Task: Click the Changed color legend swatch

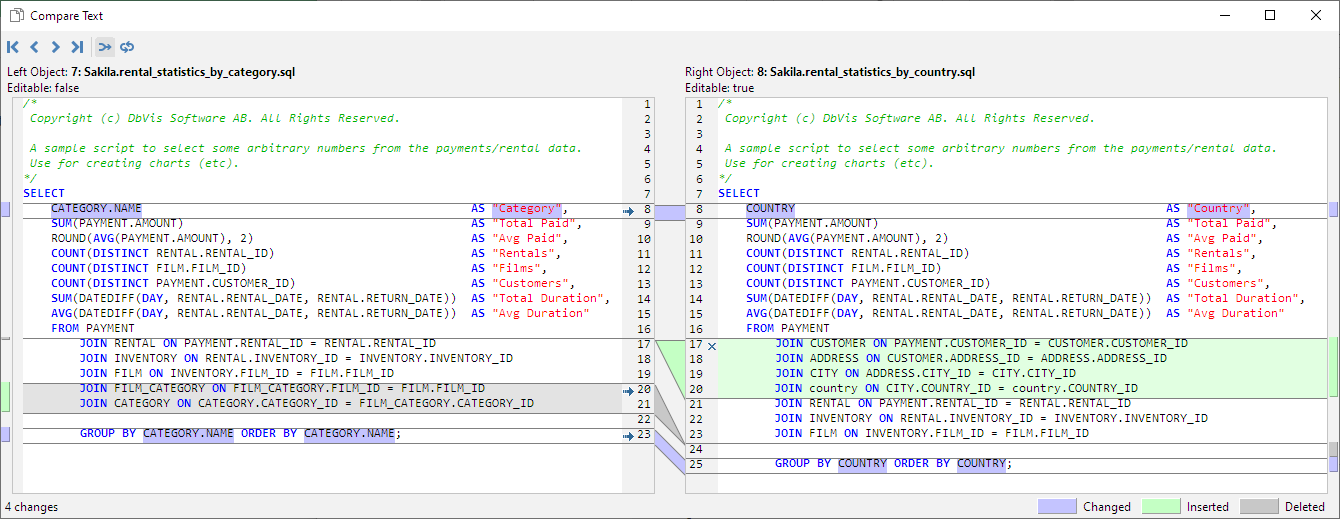Action: click(1057, 506)
